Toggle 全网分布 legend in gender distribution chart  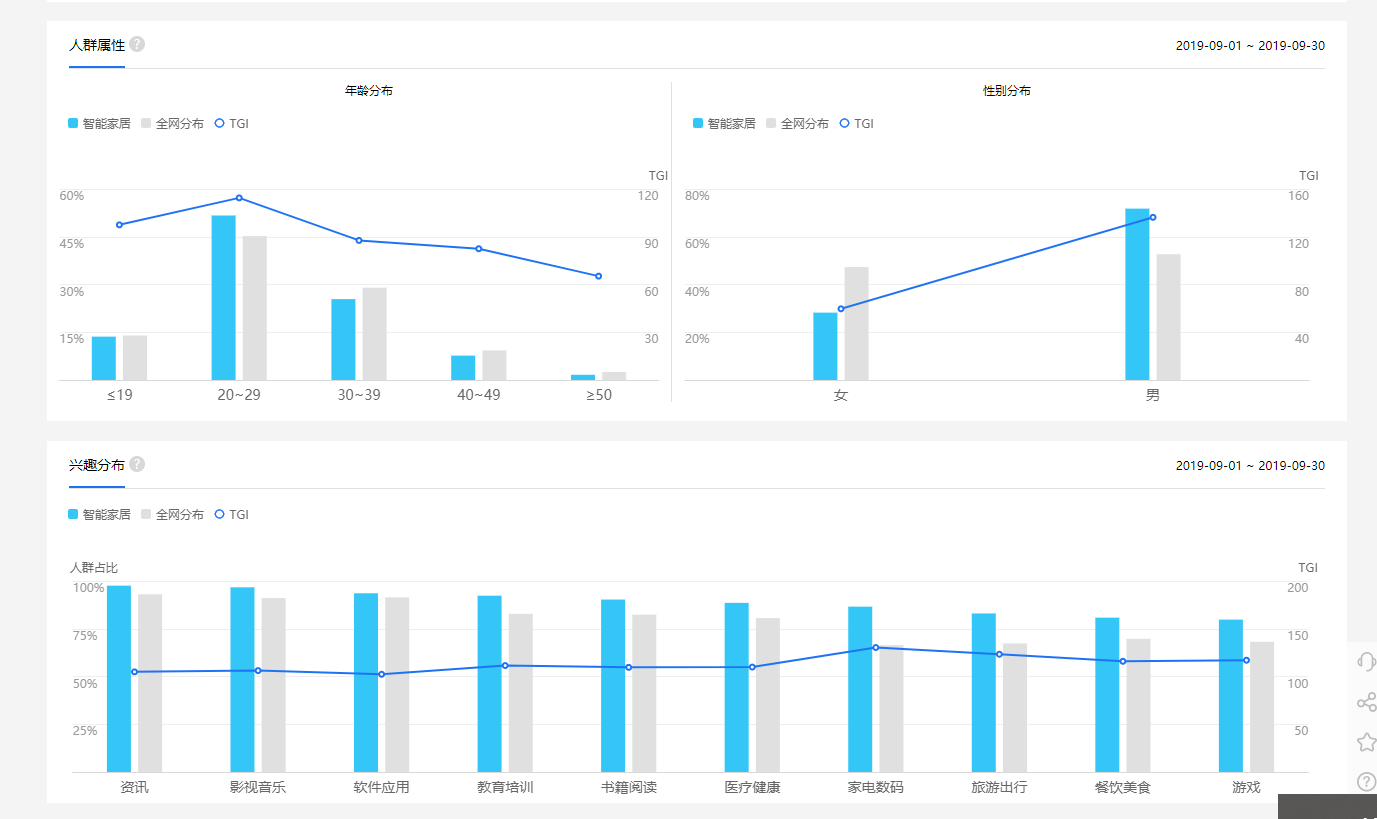point(797,124)
